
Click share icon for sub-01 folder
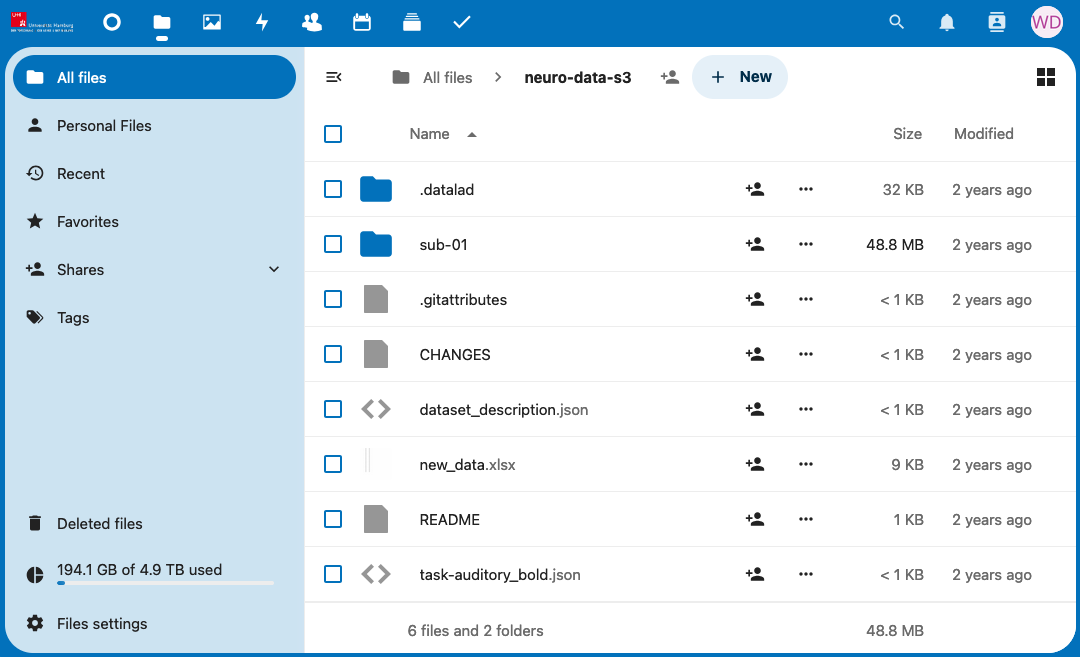pos(755,244)
